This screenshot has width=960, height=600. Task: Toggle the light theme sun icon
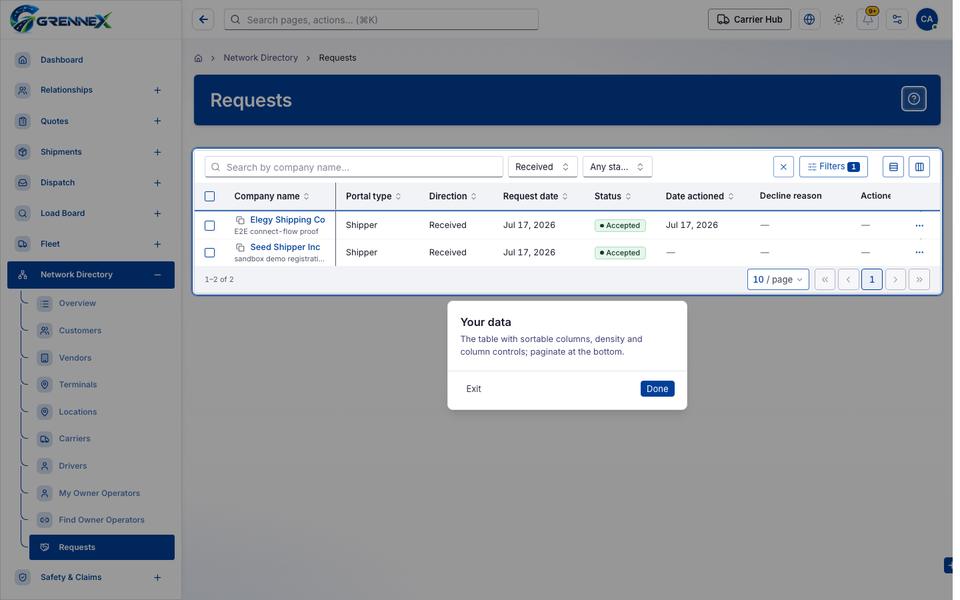click(838, 20)
